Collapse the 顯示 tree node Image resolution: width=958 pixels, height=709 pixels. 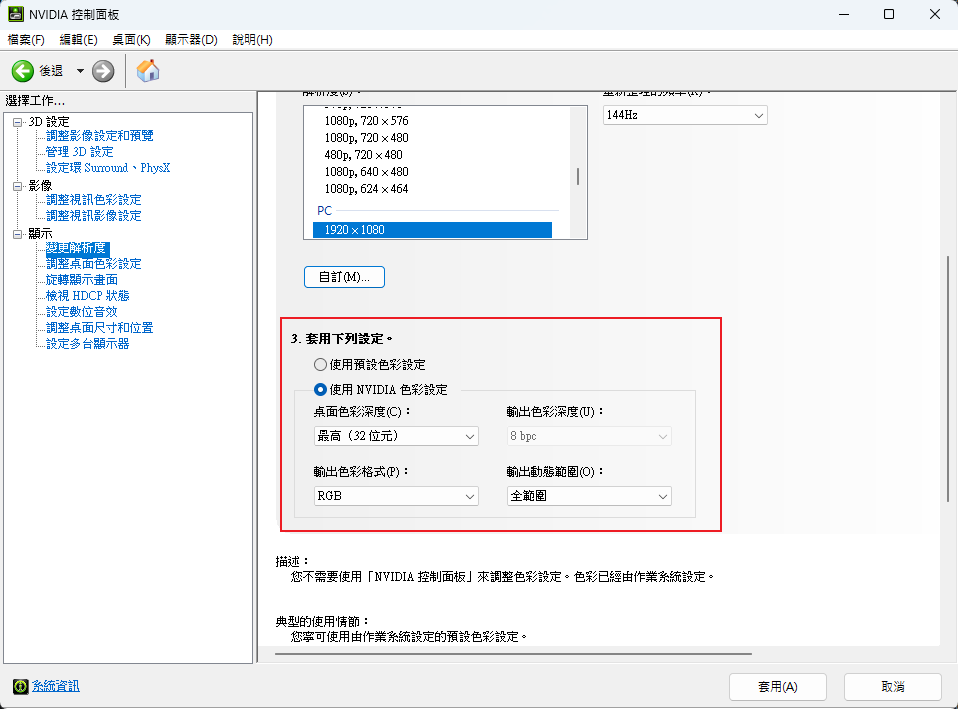pos(18,234)
